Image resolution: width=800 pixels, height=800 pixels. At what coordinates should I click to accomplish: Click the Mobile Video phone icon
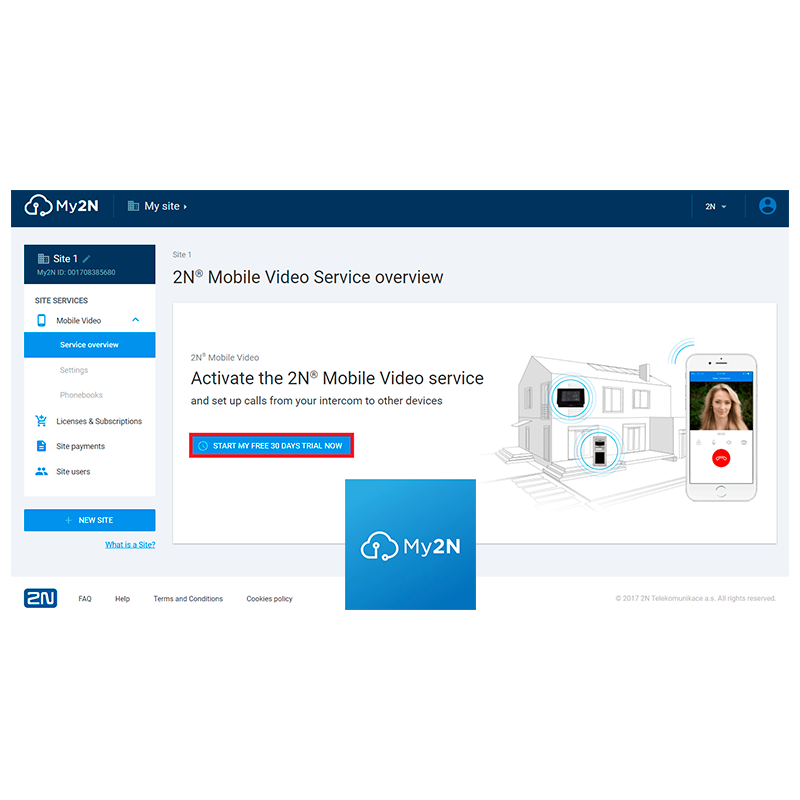coord(41,321)
